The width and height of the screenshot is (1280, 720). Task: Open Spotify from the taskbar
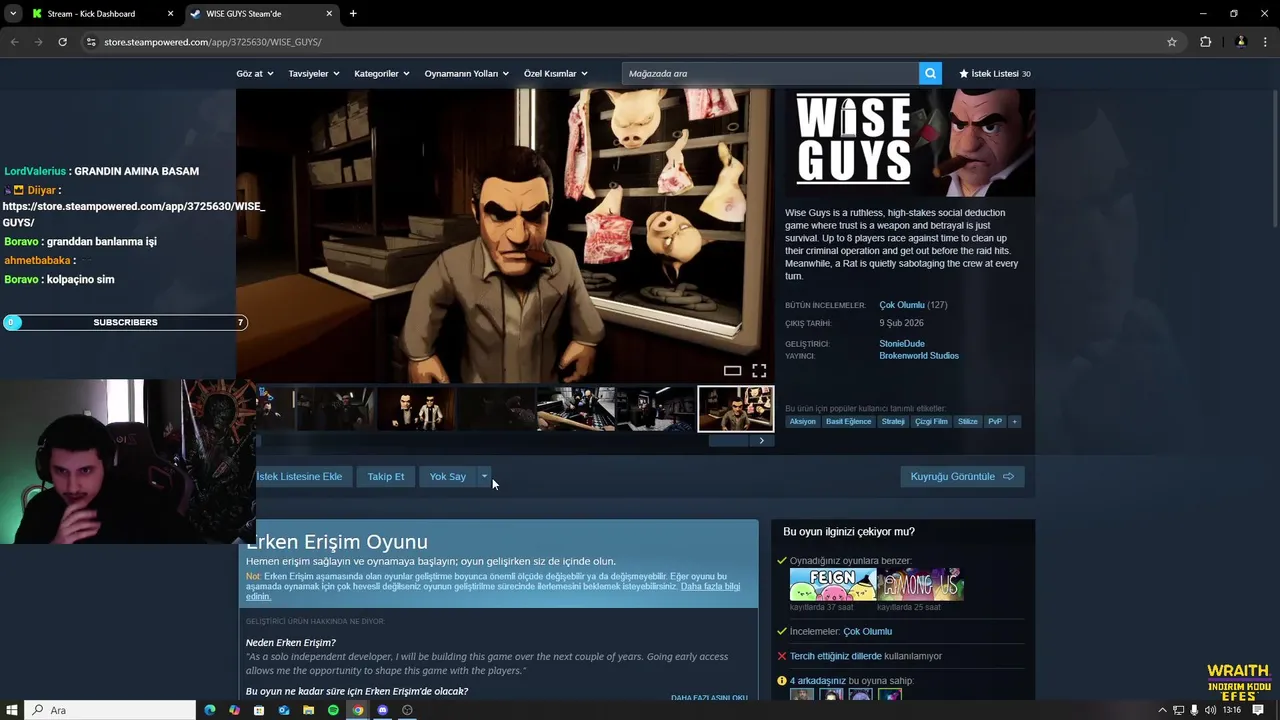pyautogui.click(x=333, y=710)
